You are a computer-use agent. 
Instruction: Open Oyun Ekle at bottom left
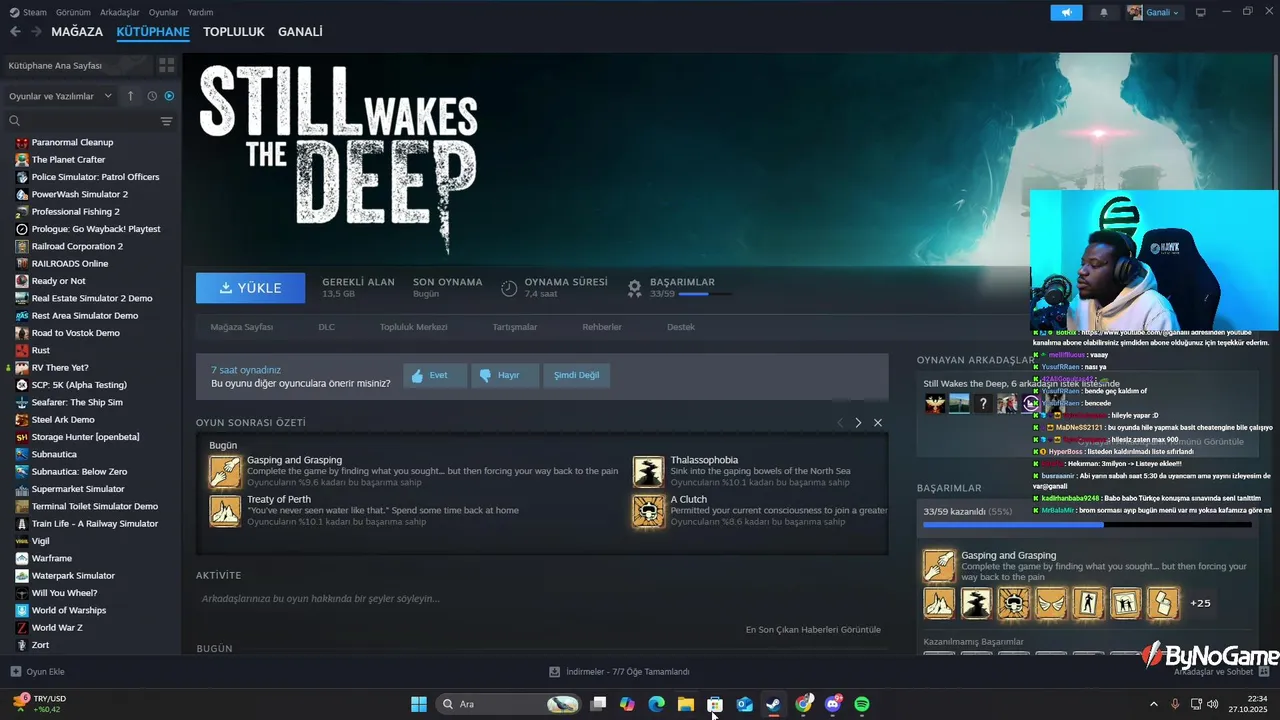(x=37, y=672)
